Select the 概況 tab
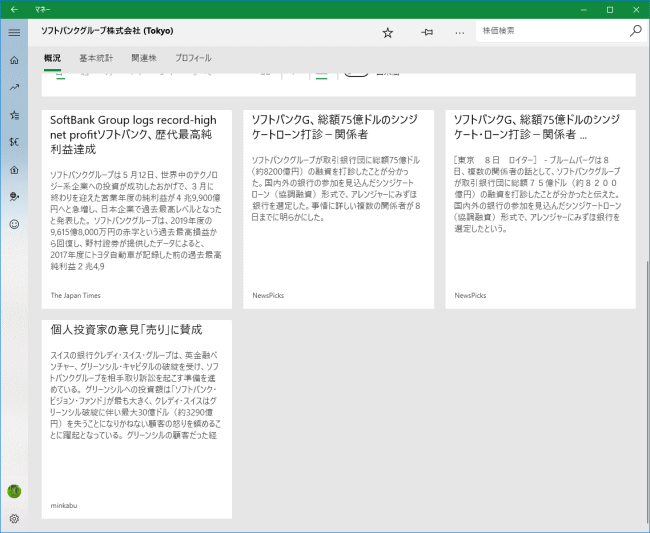 [x=52, y=58]
